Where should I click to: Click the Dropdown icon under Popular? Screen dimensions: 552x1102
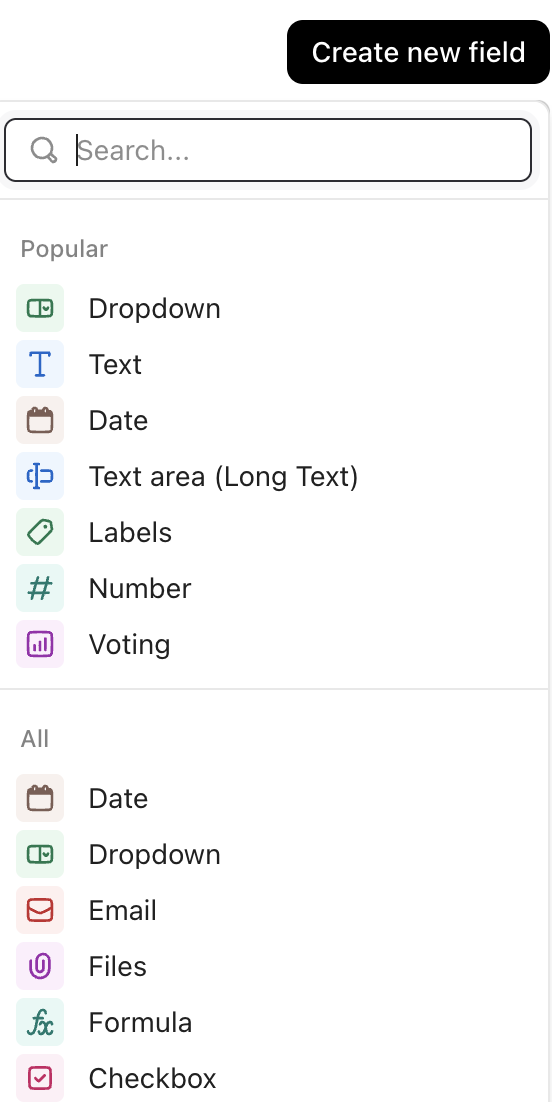[40, 308]
